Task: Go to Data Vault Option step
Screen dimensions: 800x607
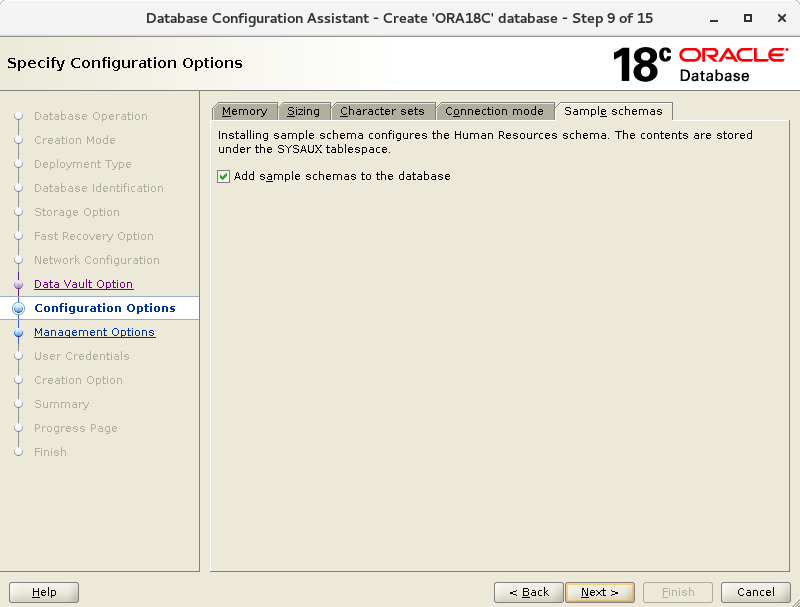Action: [x=84, y=284]
